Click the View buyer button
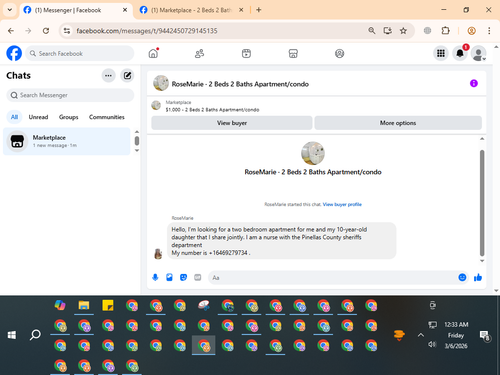The width and height of the screenshot is (500, 375). pyautogui.click(x=232, y=123)
